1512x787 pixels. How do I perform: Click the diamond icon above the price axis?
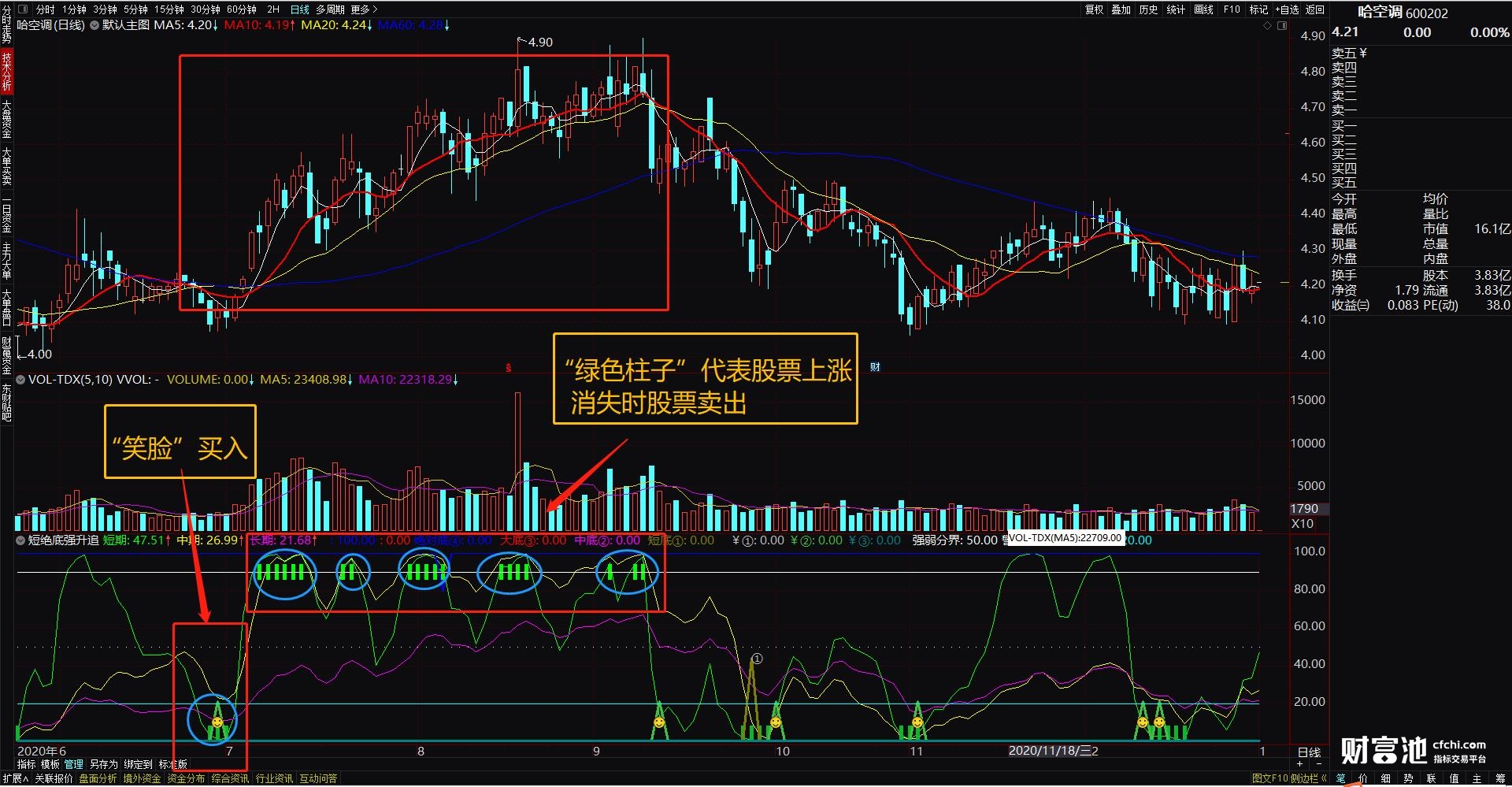coord(1267,26)
